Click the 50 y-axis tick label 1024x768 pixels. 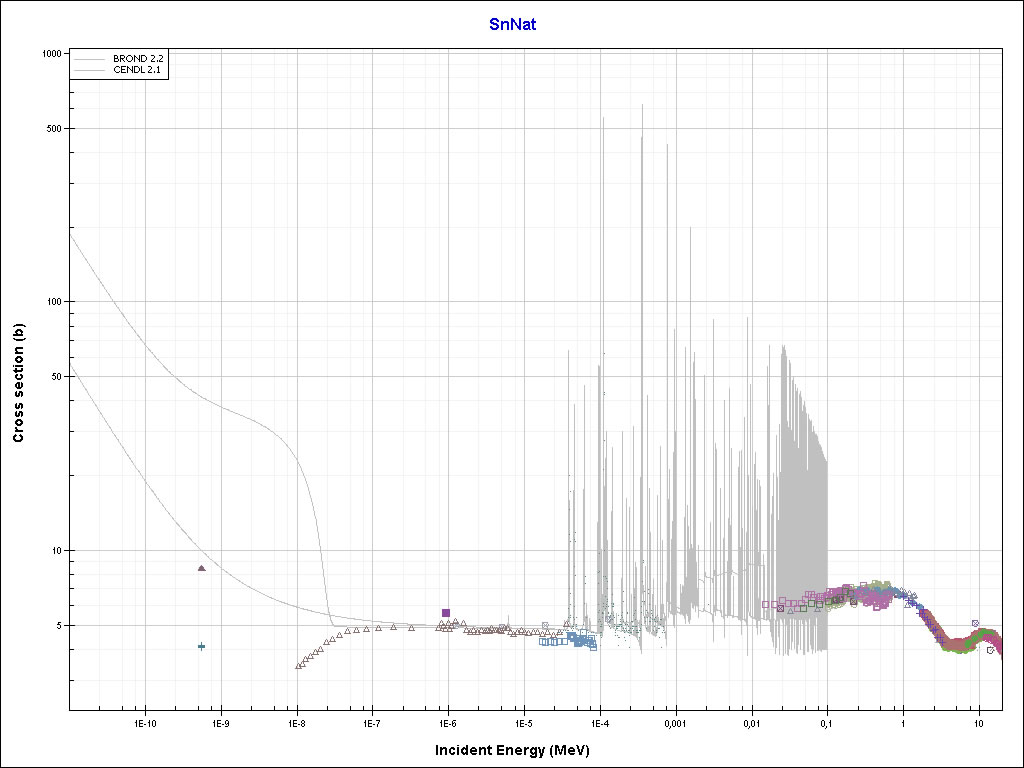pyautogui.click(x=58, y=377)
